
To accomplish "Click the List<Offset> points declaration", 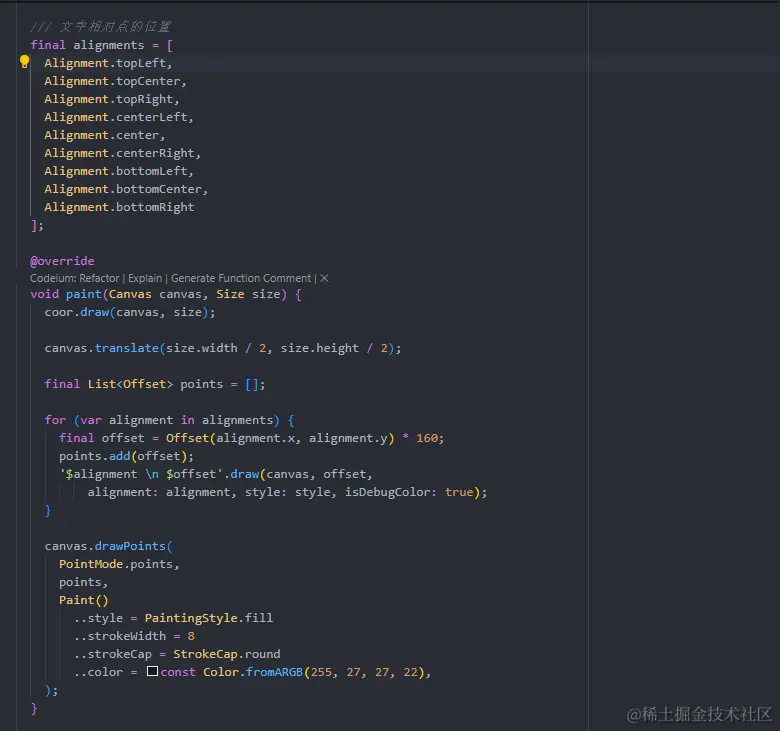I will (155, 384).
